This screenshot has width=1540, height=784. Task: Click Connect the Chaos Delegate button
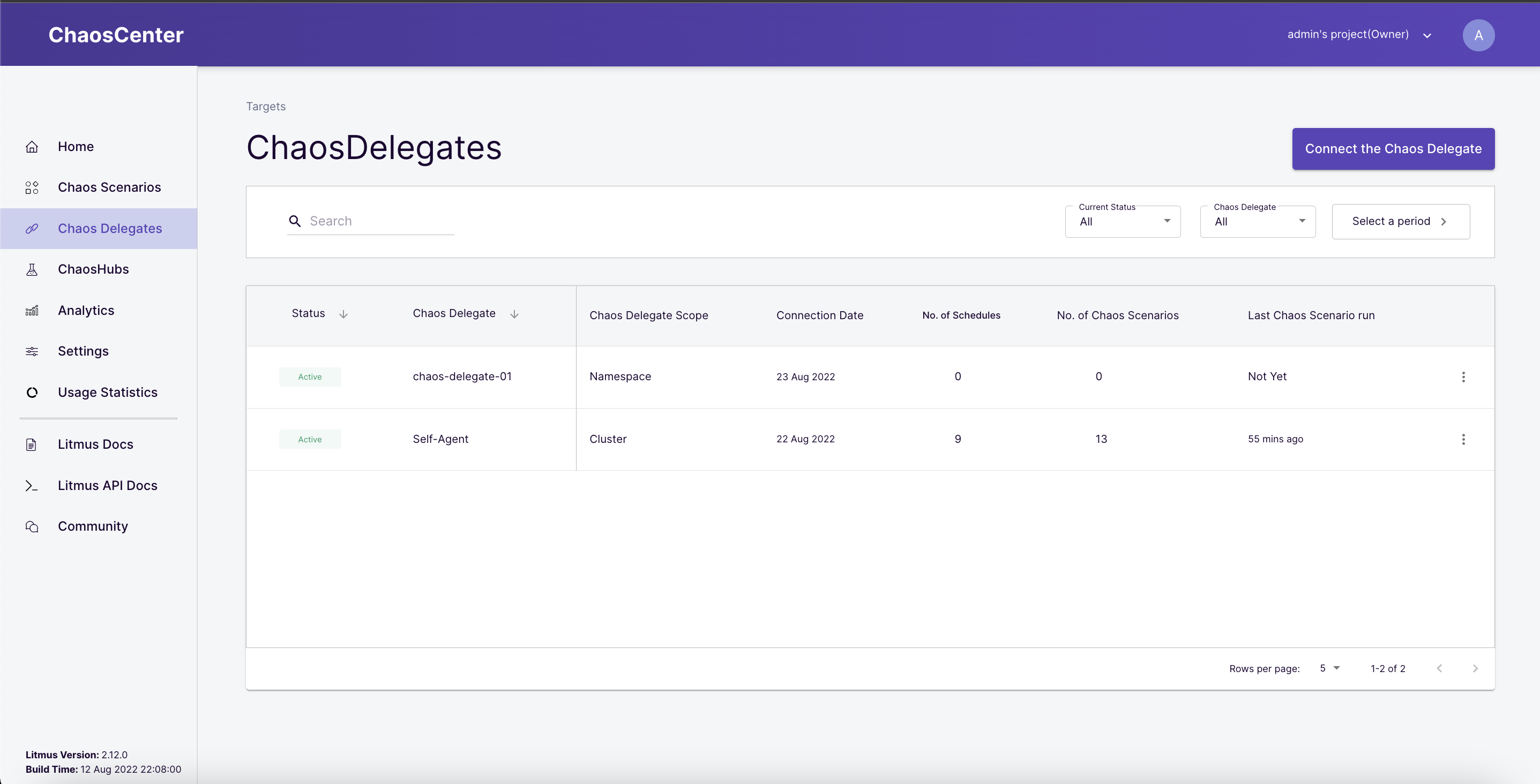pos(1393,149)
